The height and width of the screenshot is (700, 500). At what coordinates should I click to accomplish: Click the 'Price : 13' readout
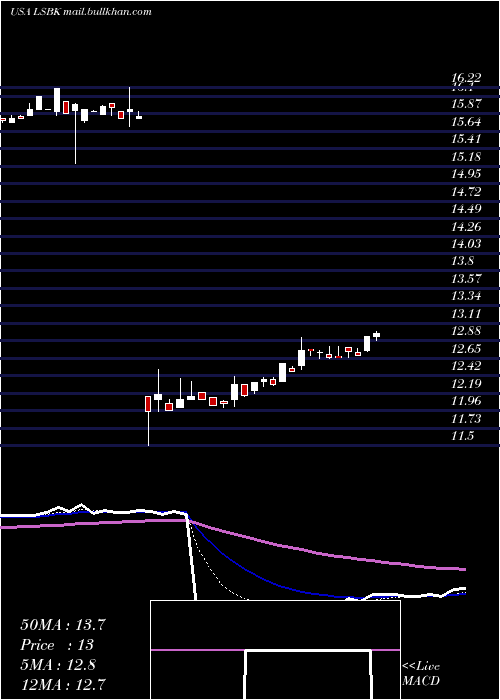(57, 645)
